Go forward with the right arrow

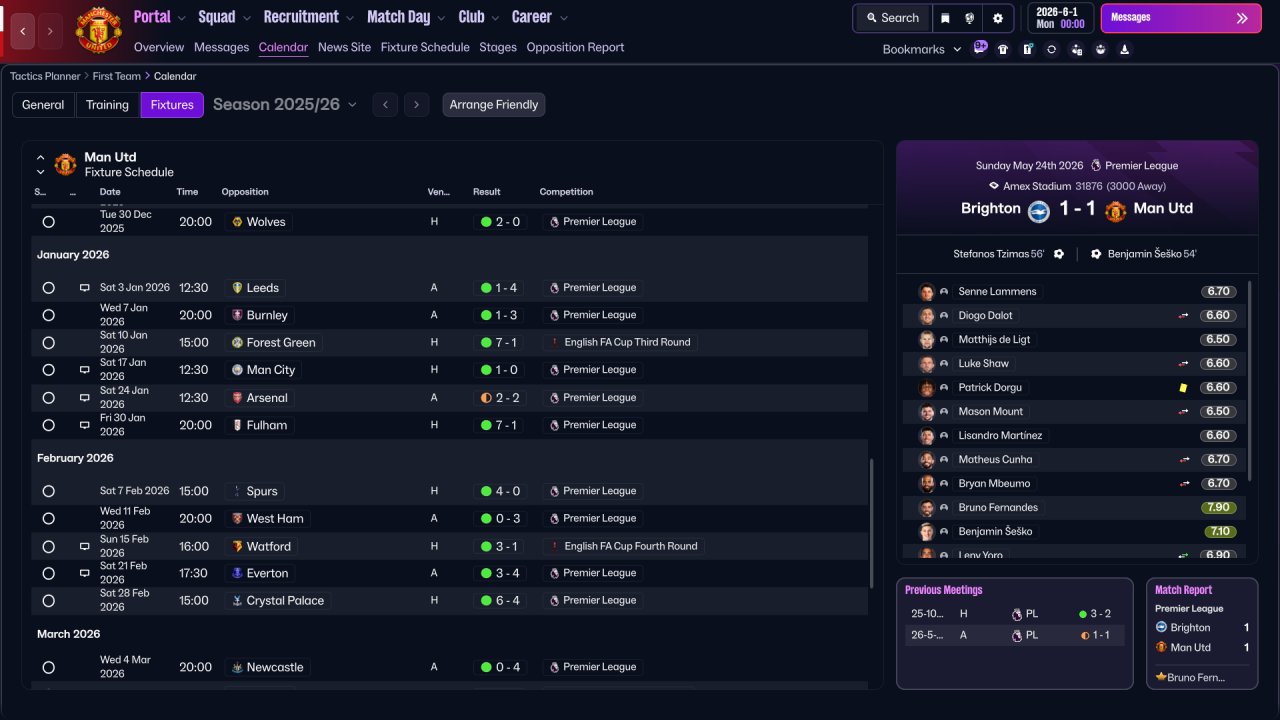(49, 31)
